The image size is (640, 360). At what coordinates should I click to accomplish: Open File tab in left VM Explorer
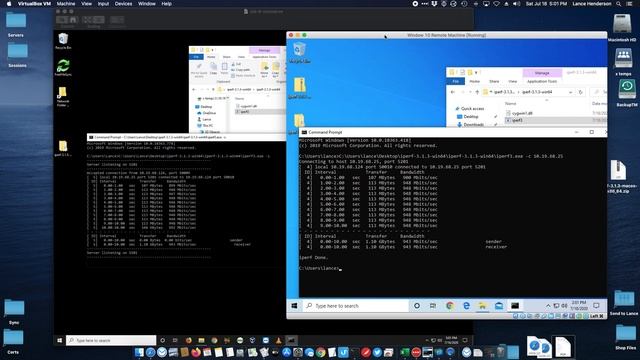(196, 57)
